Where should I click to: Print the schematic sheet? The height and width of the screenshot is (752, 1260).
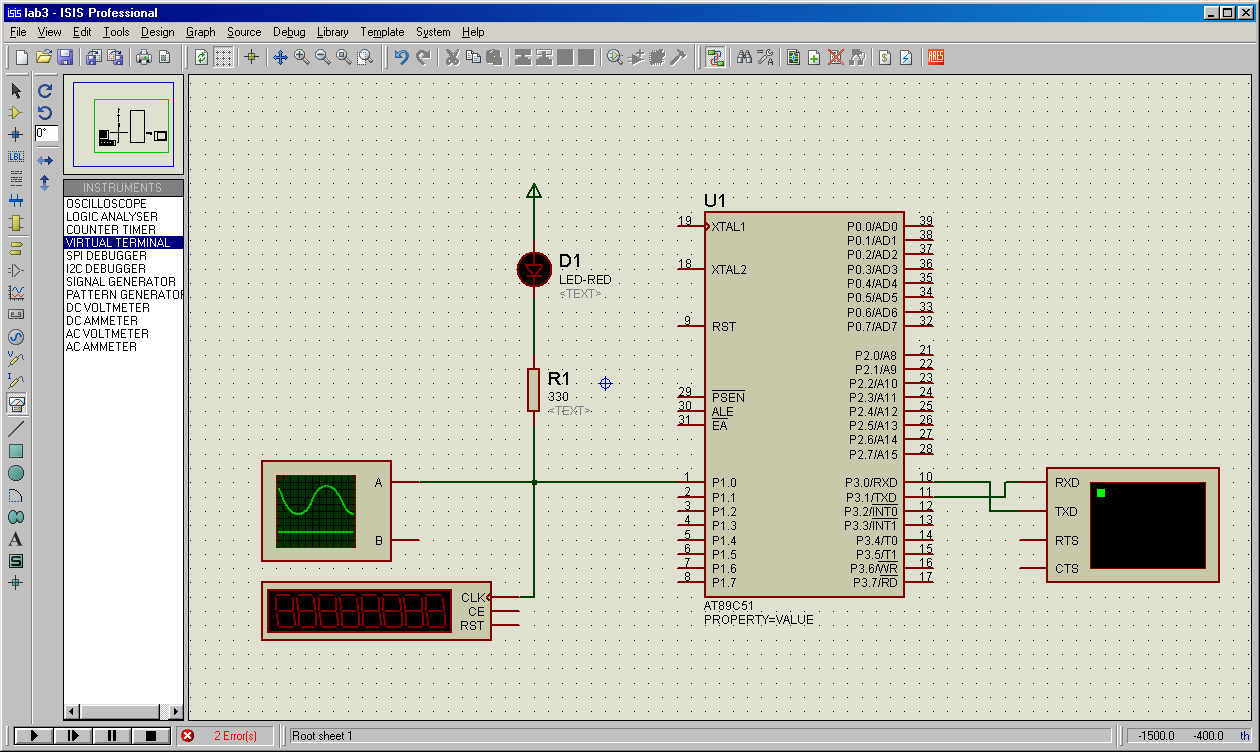coord(144,58)
